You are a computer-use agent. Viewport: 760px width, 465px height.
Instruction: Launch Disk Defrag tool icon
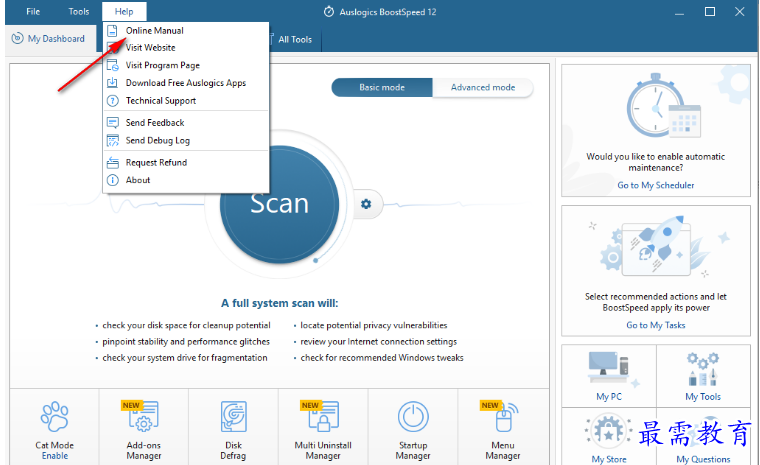234,417
